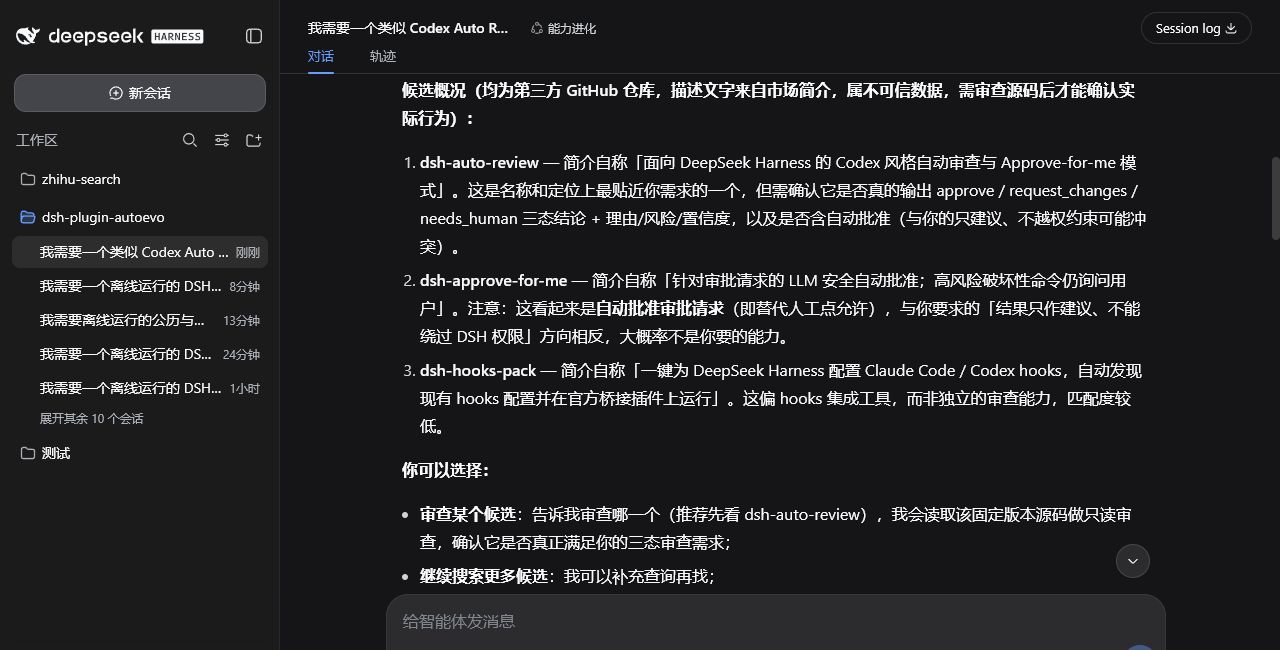Download the Session log
The width and height of the screenshot is (1280, 650).
pos(1196,28)
